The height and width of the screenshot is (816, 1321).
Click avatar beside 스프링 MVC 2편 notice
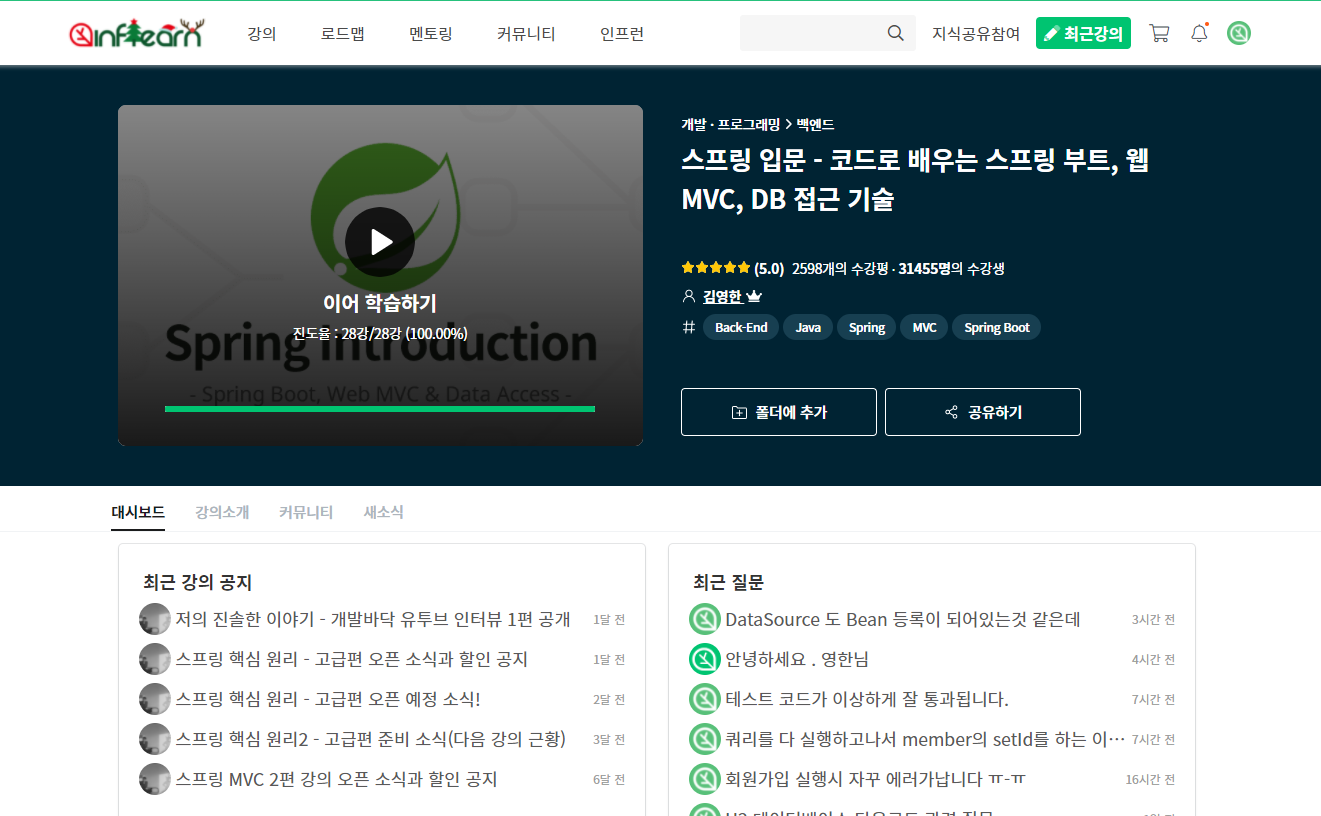tap(155, 779)
